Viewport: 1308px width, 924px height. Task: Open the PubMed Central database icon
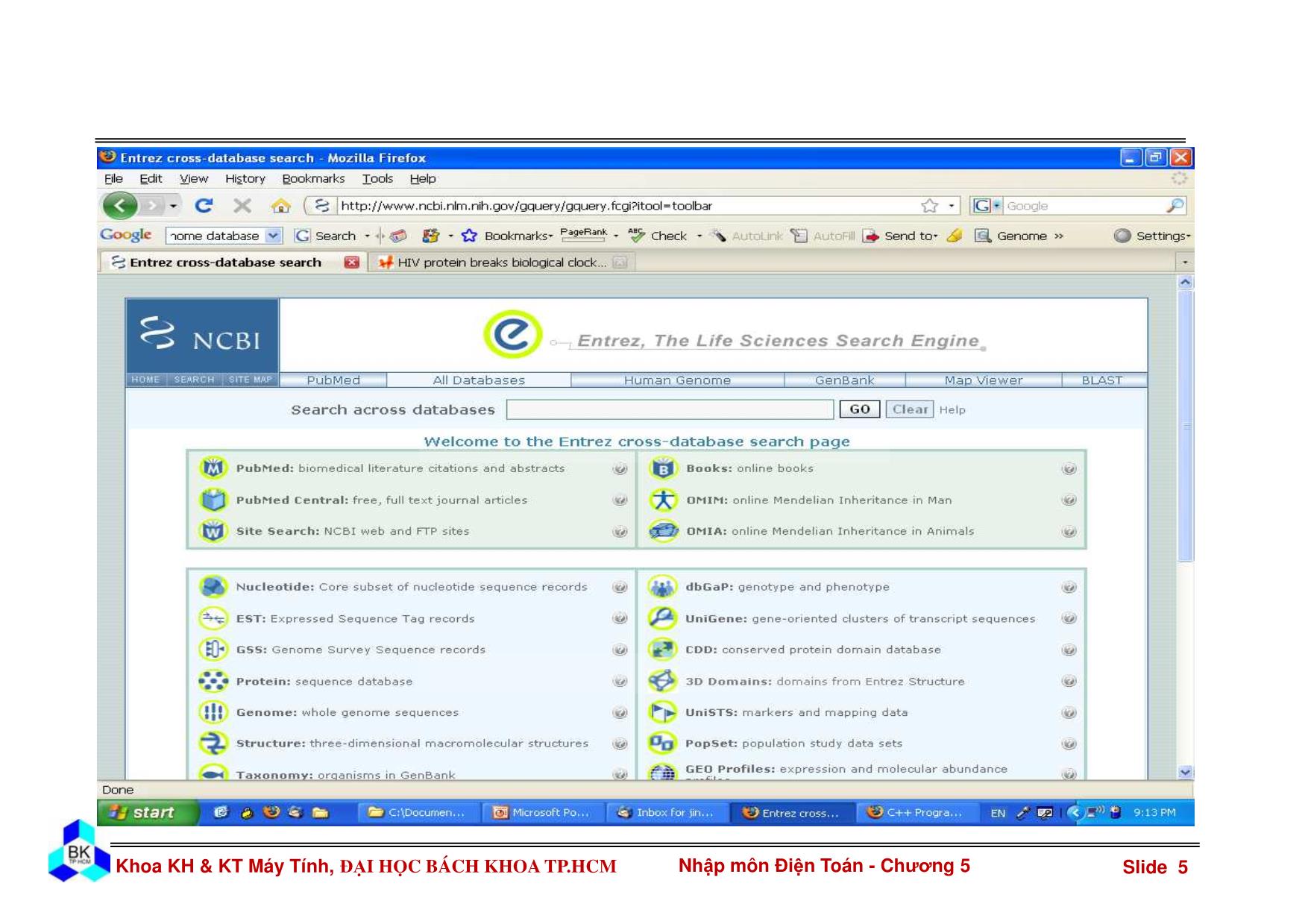click(x=213, y=500)
